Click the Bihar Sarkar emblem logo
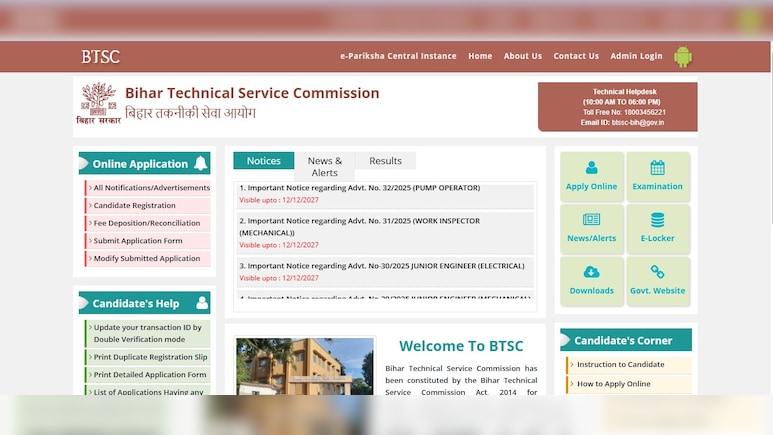Viewport: 773px width, 435px height. tap(99, 103)
